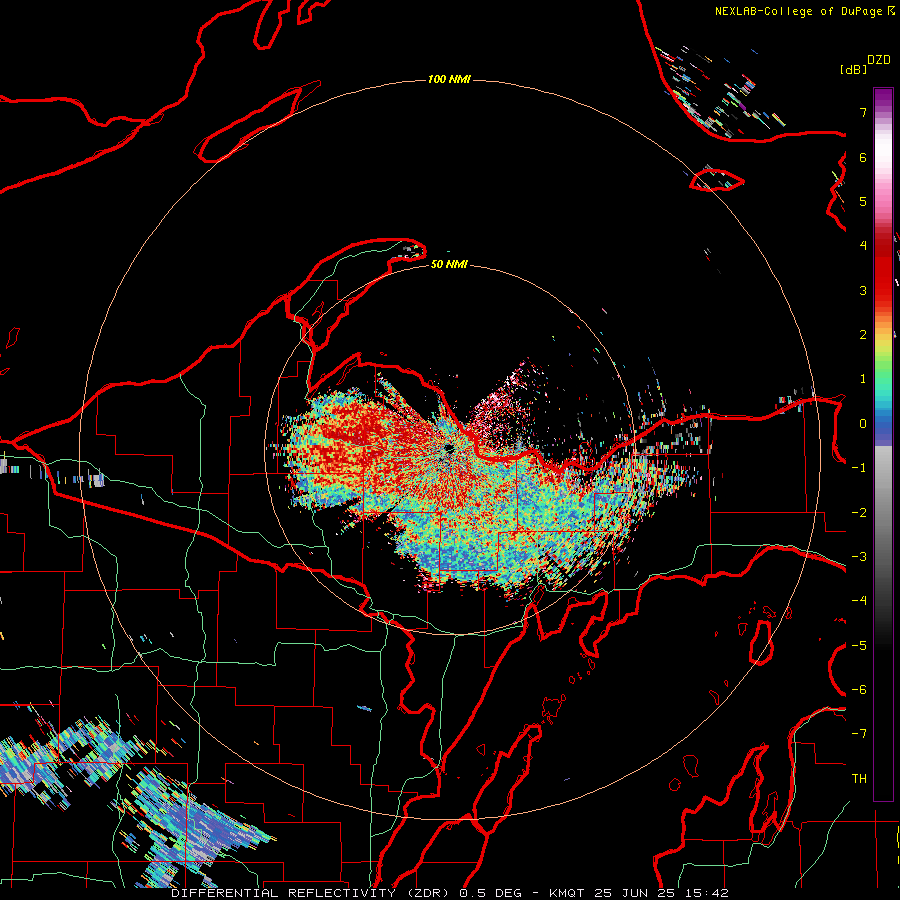Click the TH label on legend
900x900 pixels.
click(x=859, y=779)
